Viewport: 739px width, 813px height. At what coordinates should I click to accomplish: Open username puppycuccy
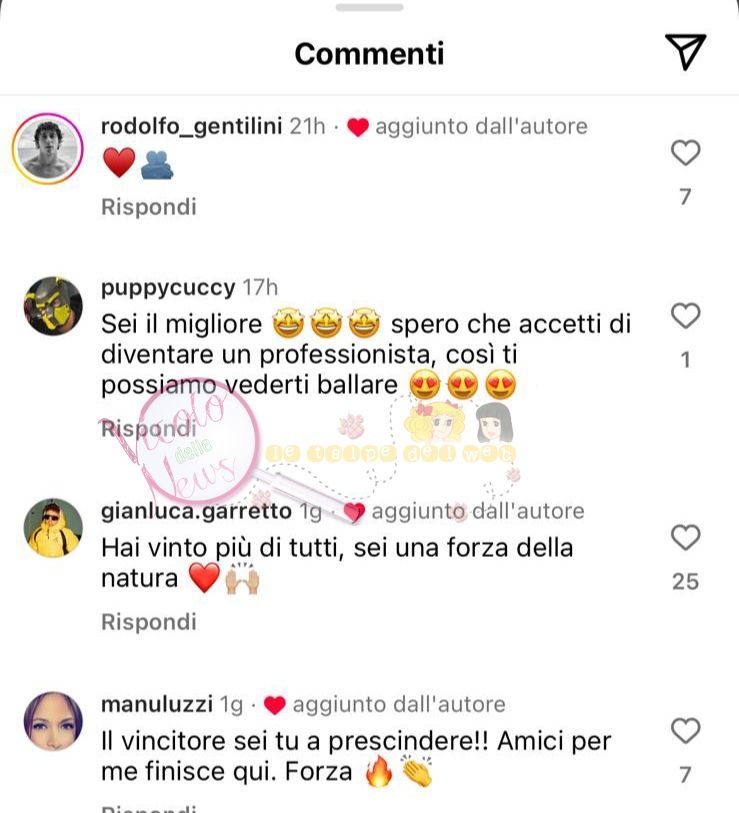[x=168, y=288]
